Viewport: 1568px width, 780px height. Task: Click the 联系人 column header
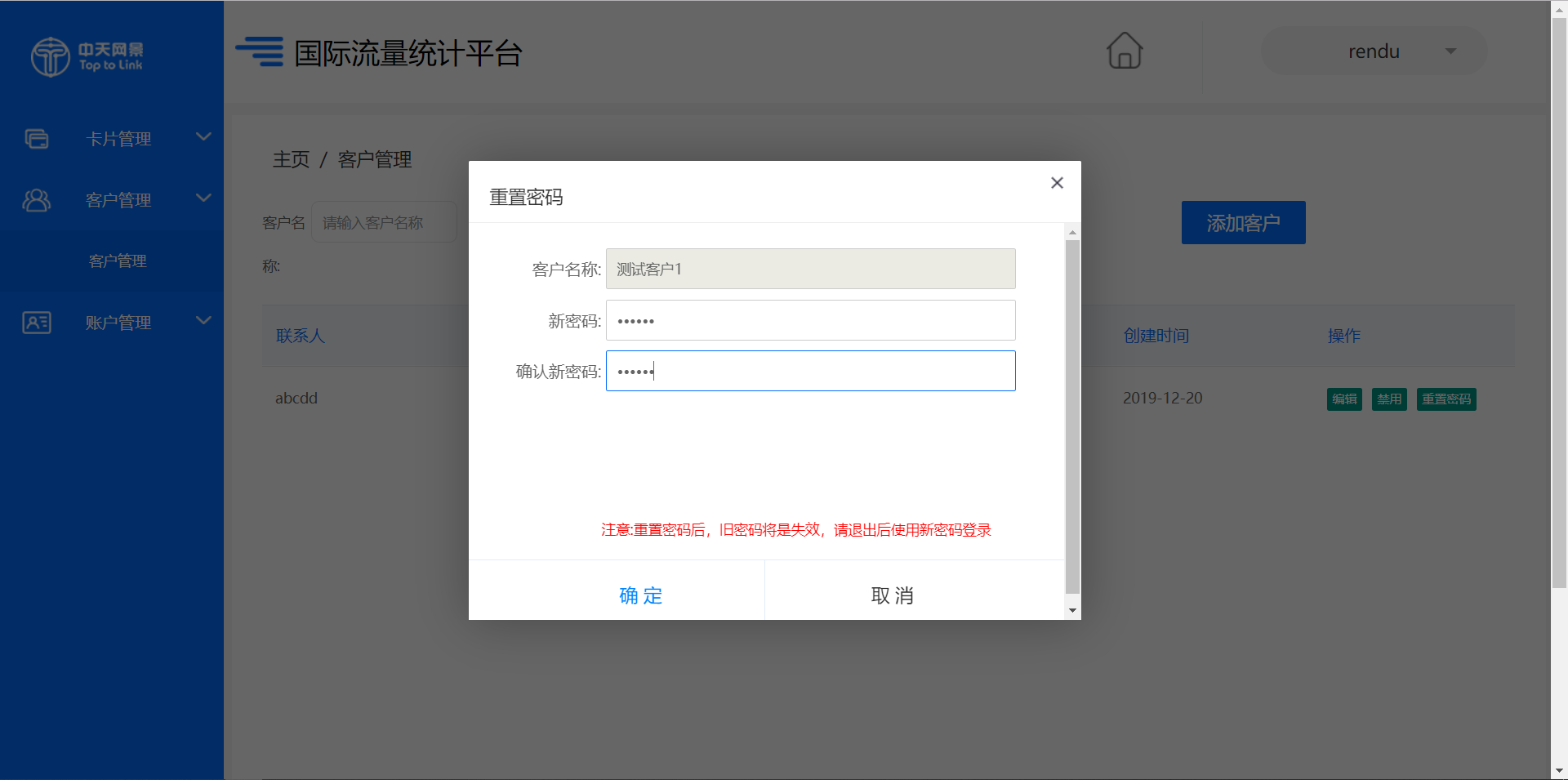(x=301, y=336)
